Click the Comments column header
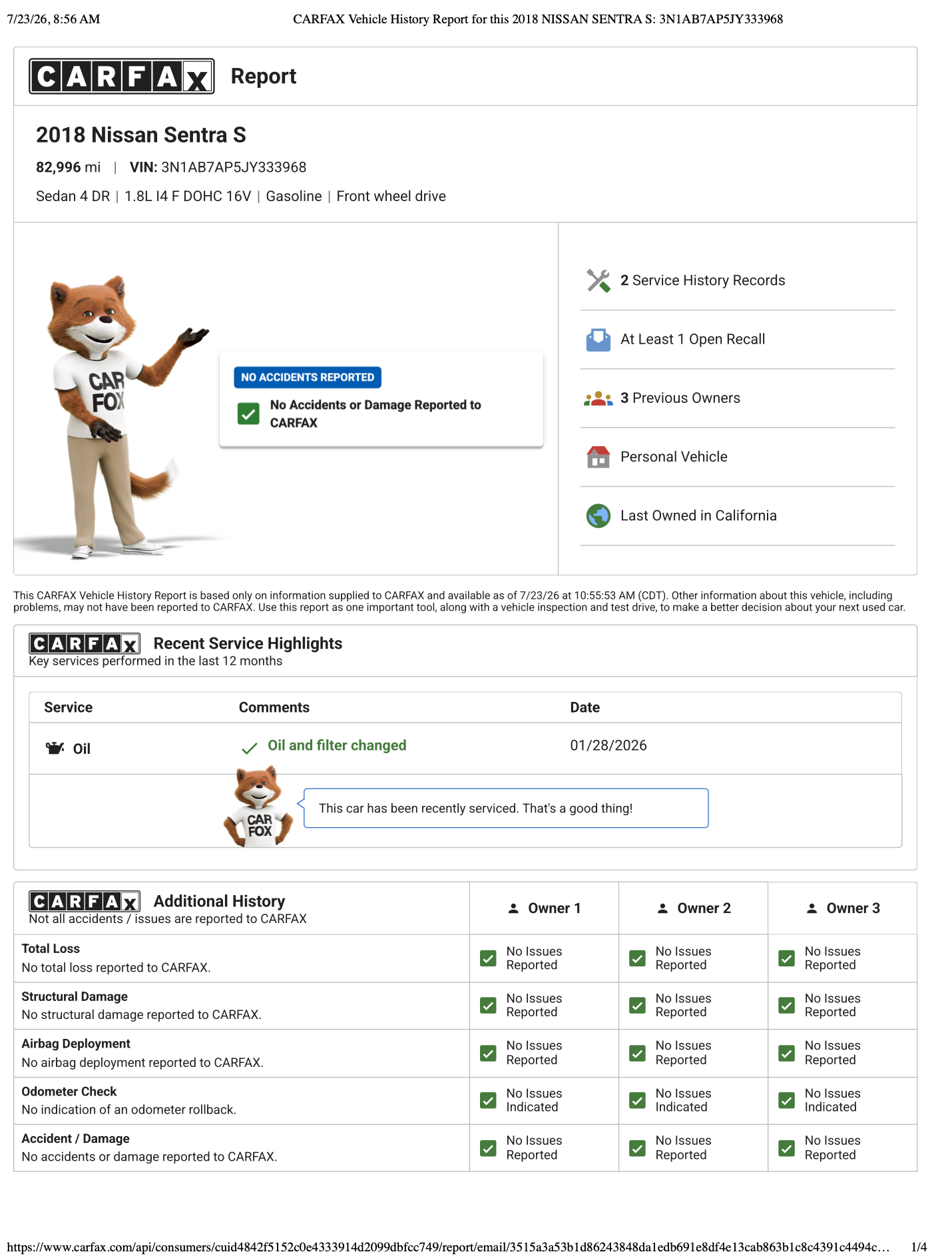 pyautogui.click(x=274, y=707)
